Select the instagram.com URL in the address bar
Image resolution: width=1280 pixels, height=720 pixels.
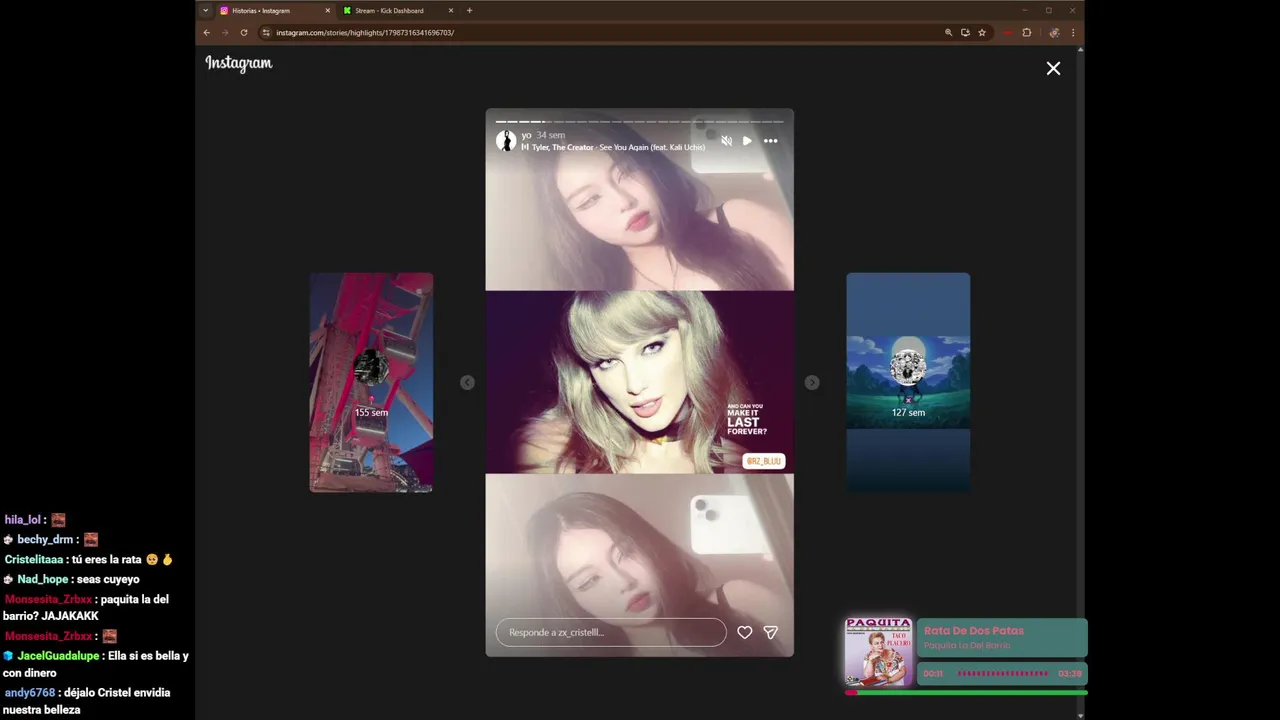[x=365, y=32]
